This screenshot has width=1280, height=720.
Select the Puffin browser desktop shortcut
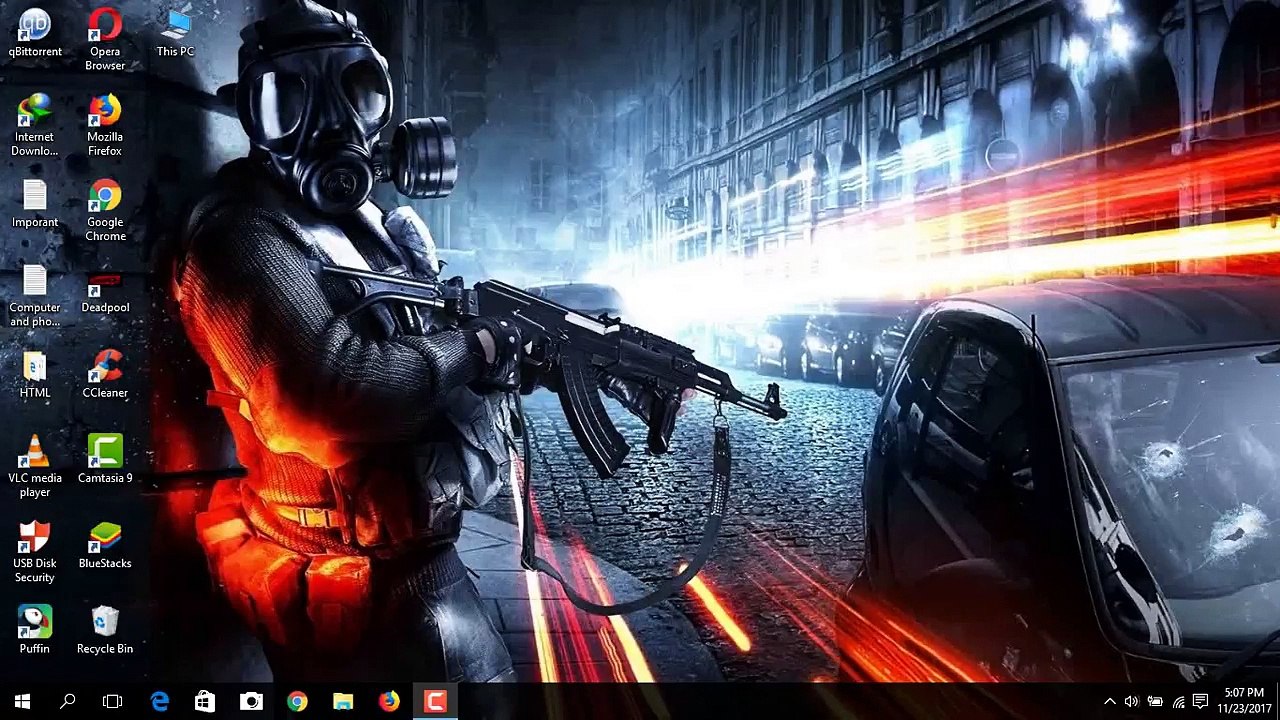point(35,630)
